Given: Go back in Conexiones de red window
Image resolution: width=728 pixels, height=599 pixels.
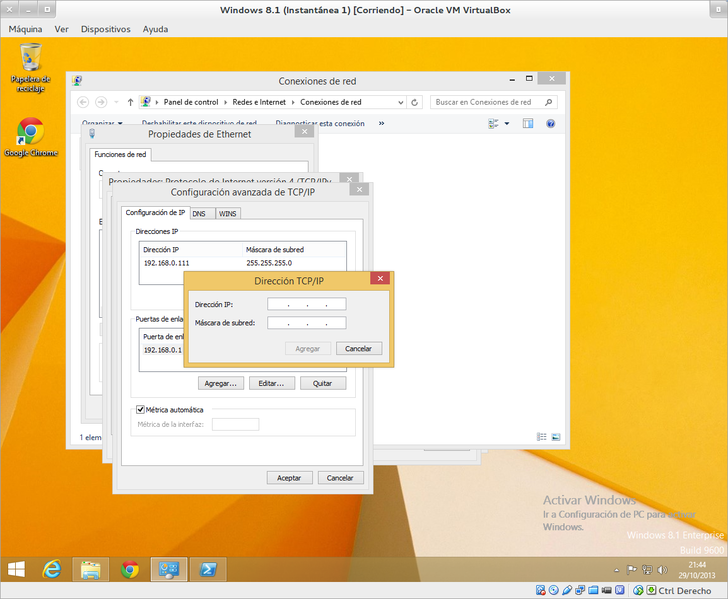Looking at the screenshot, I should [x=83, y=102].
